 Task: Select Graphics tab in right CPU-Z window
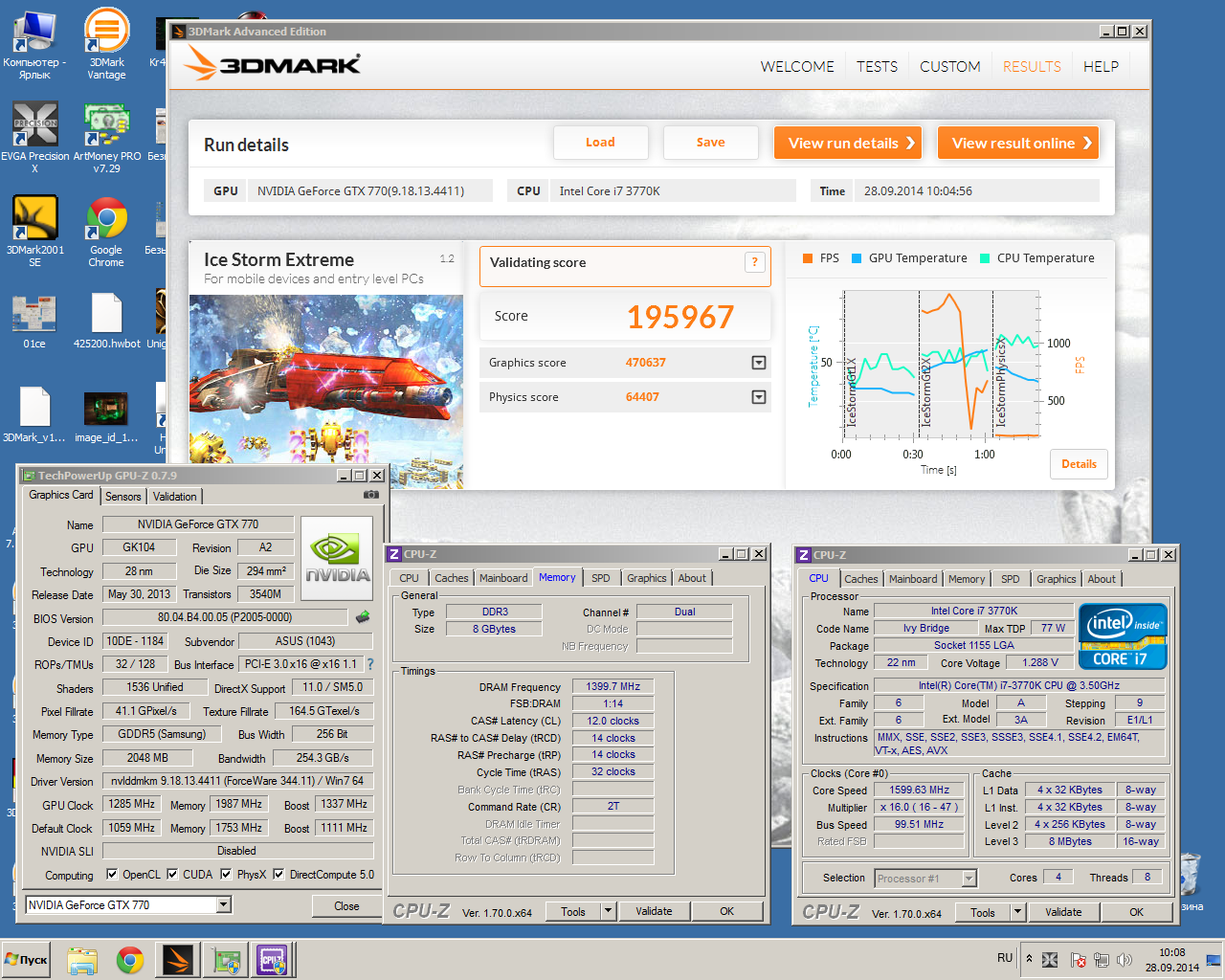[x=1056, y=579]
